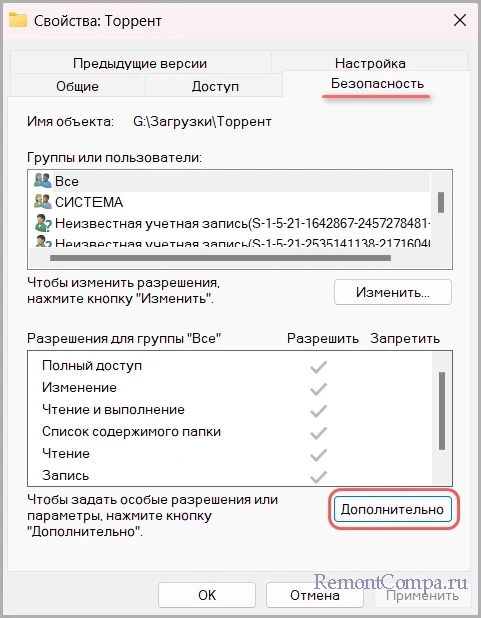Select the Все group icon
The width and height of the screenshot is (481, 618).
tap(42, 181)
